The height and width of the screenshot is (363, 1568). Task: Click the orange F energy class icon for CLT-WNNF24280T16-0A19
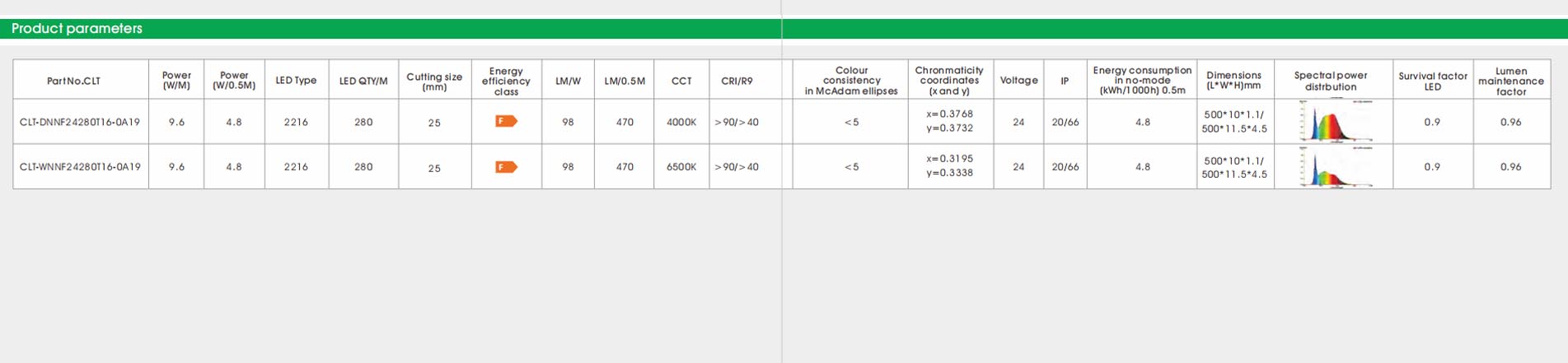506,167
